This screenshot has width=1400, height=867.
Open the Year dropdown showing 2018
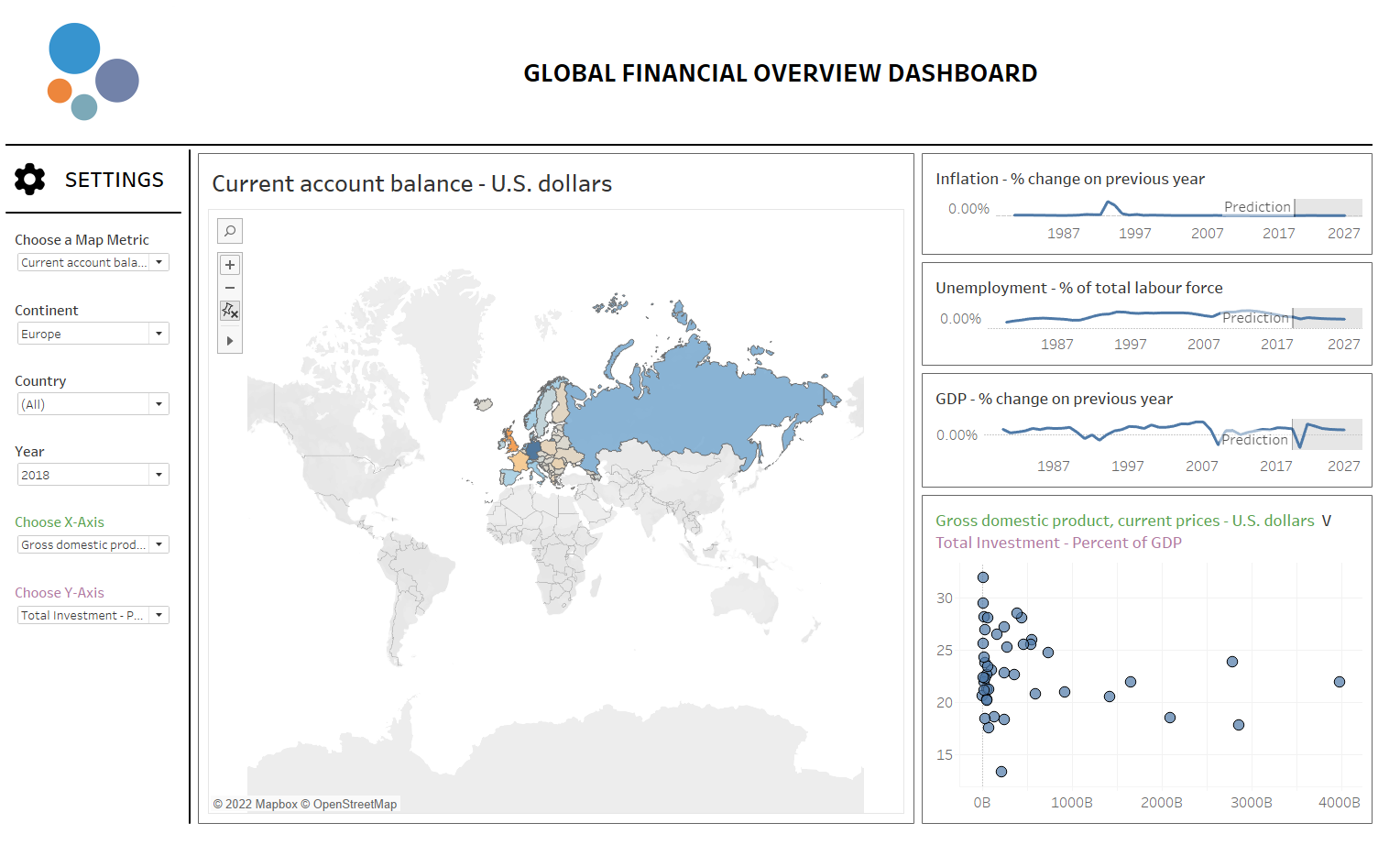pyautogui.click(x=93, y=475)
